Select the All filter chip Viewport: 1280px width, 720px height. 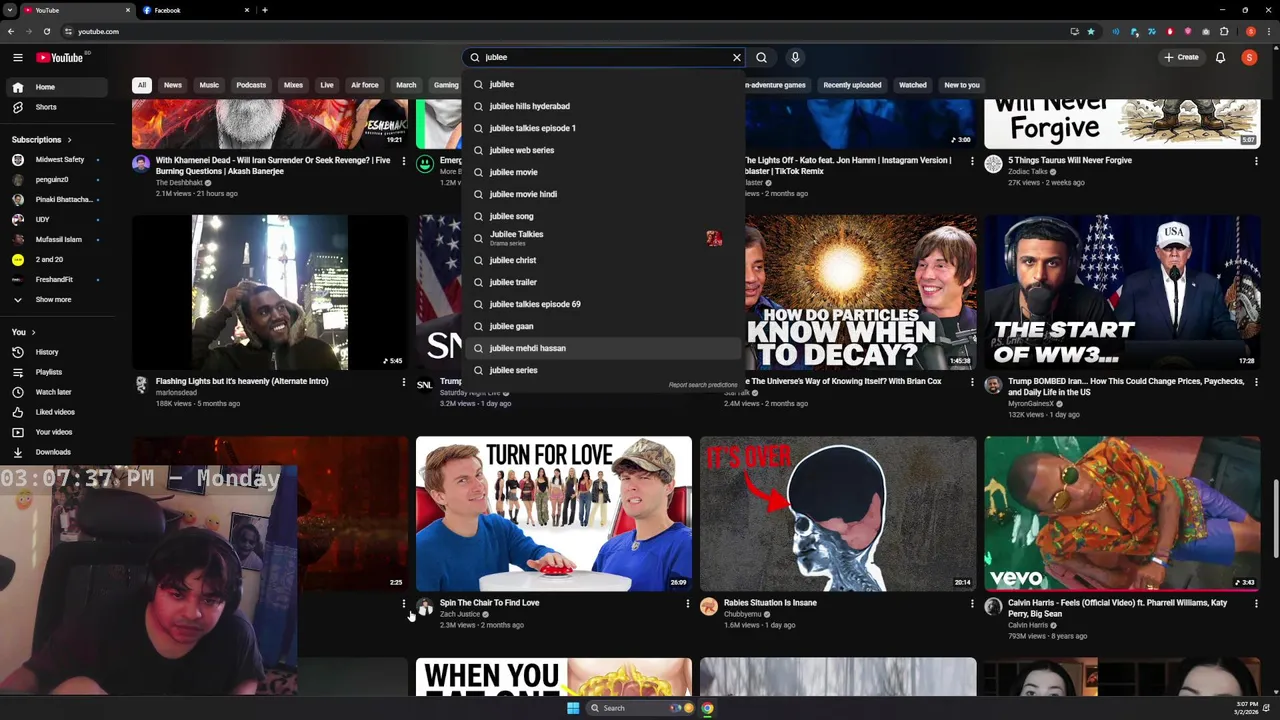(x=142, y=85)
